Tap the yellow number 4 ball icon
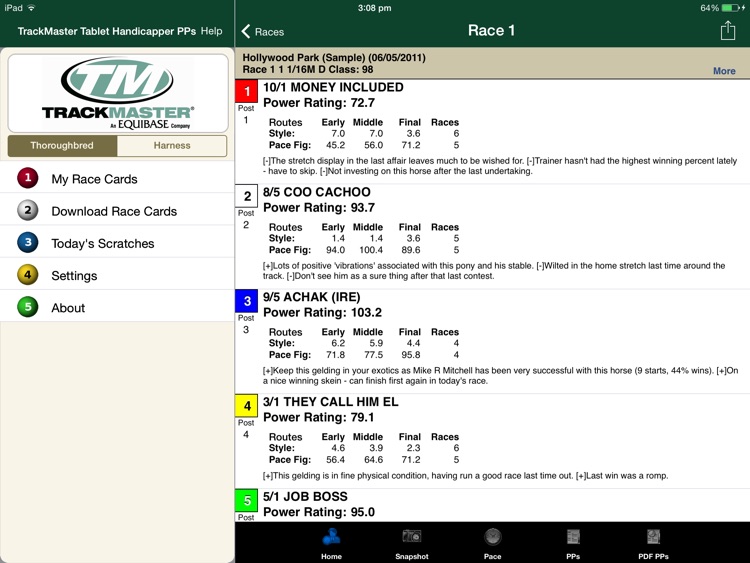The height and width of the screenshot is (563, 750). (x=28, y=275)
